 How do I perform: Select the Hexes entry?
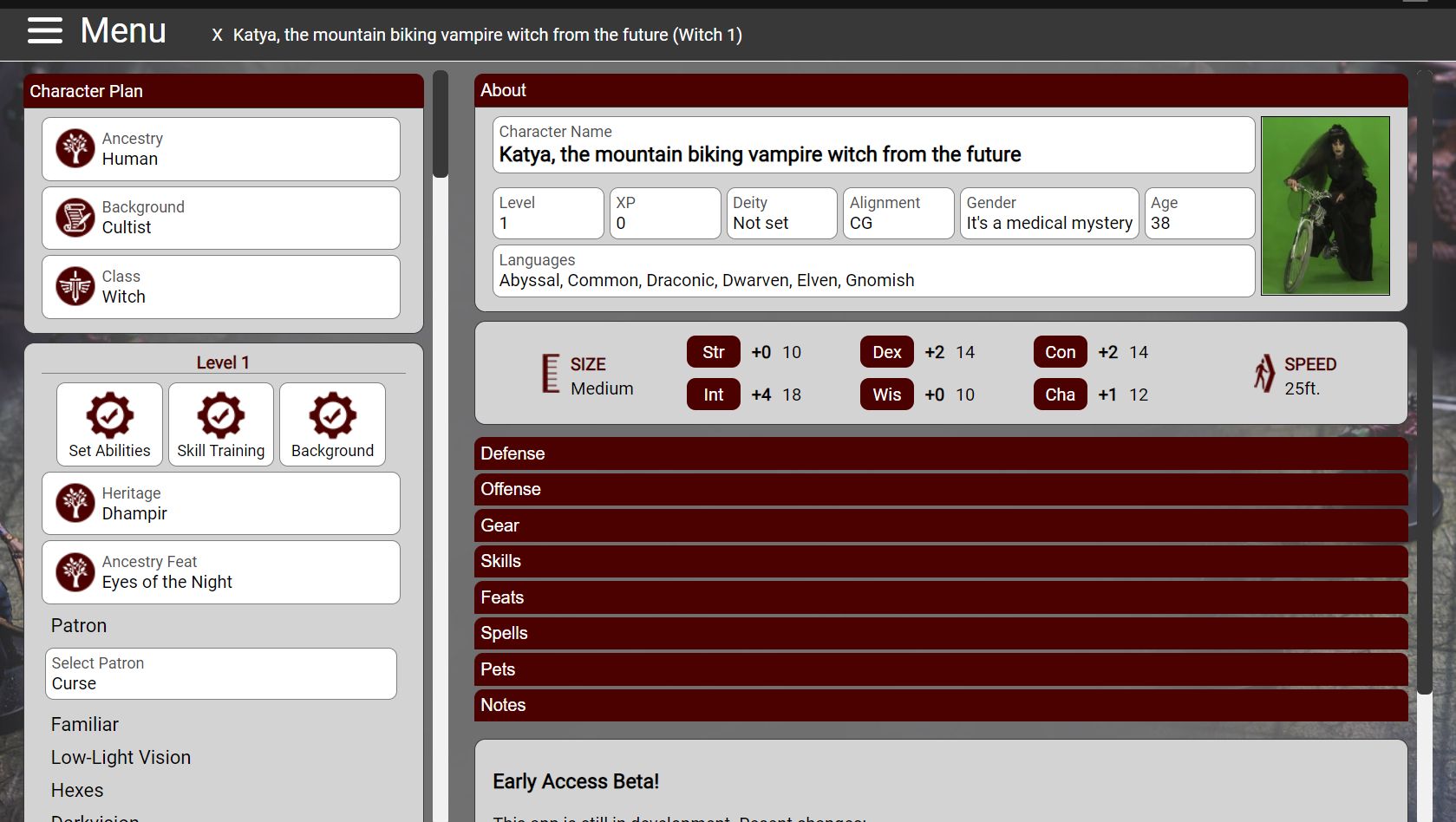click(x=77, y=790)
